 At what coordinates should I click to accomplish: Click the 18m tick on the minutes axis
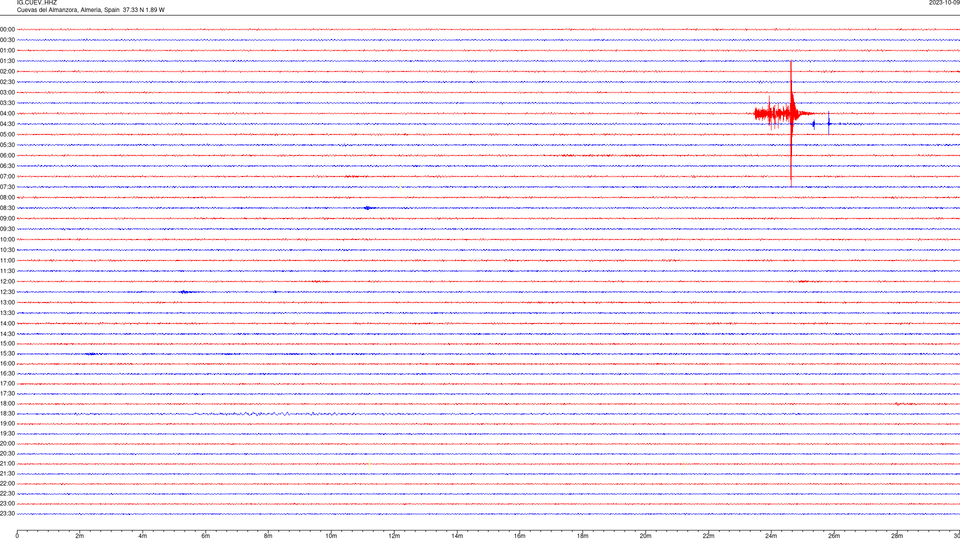[583, 536]
